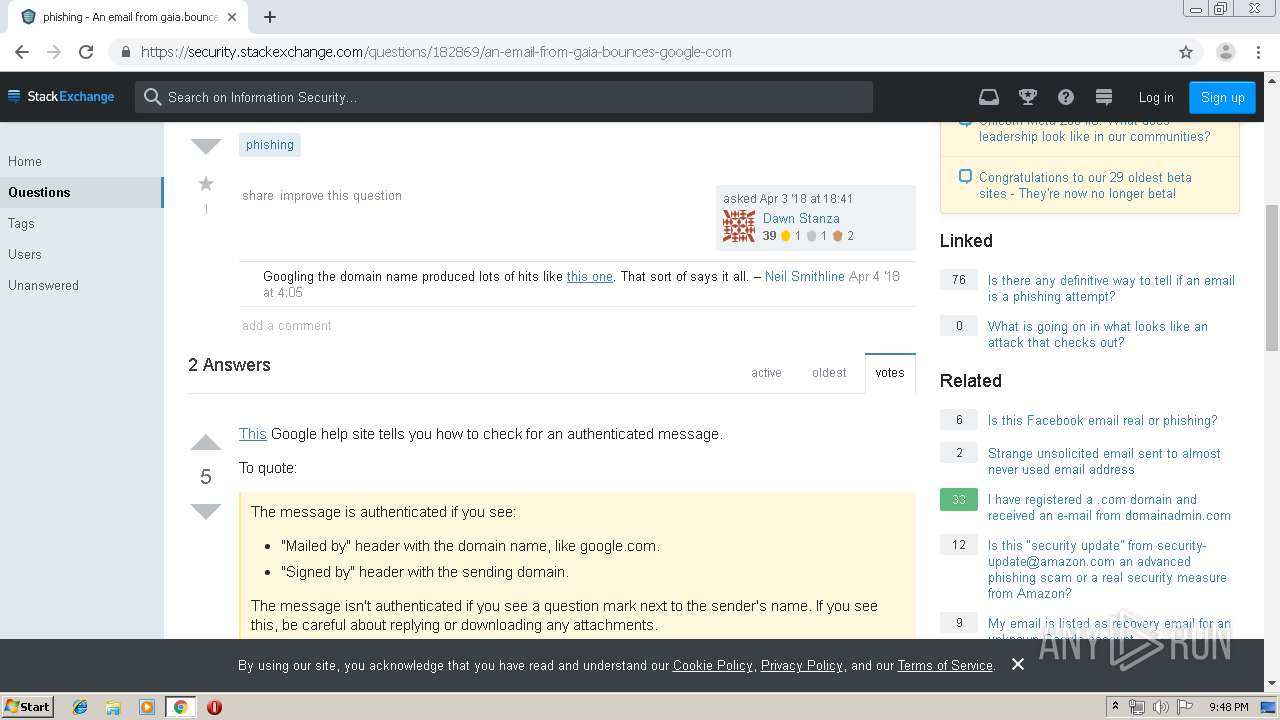The image size is (1280, 720).
Task: Dismiss the cookie policy banner
Action: pyautogui.click(x=1017, y=664)
